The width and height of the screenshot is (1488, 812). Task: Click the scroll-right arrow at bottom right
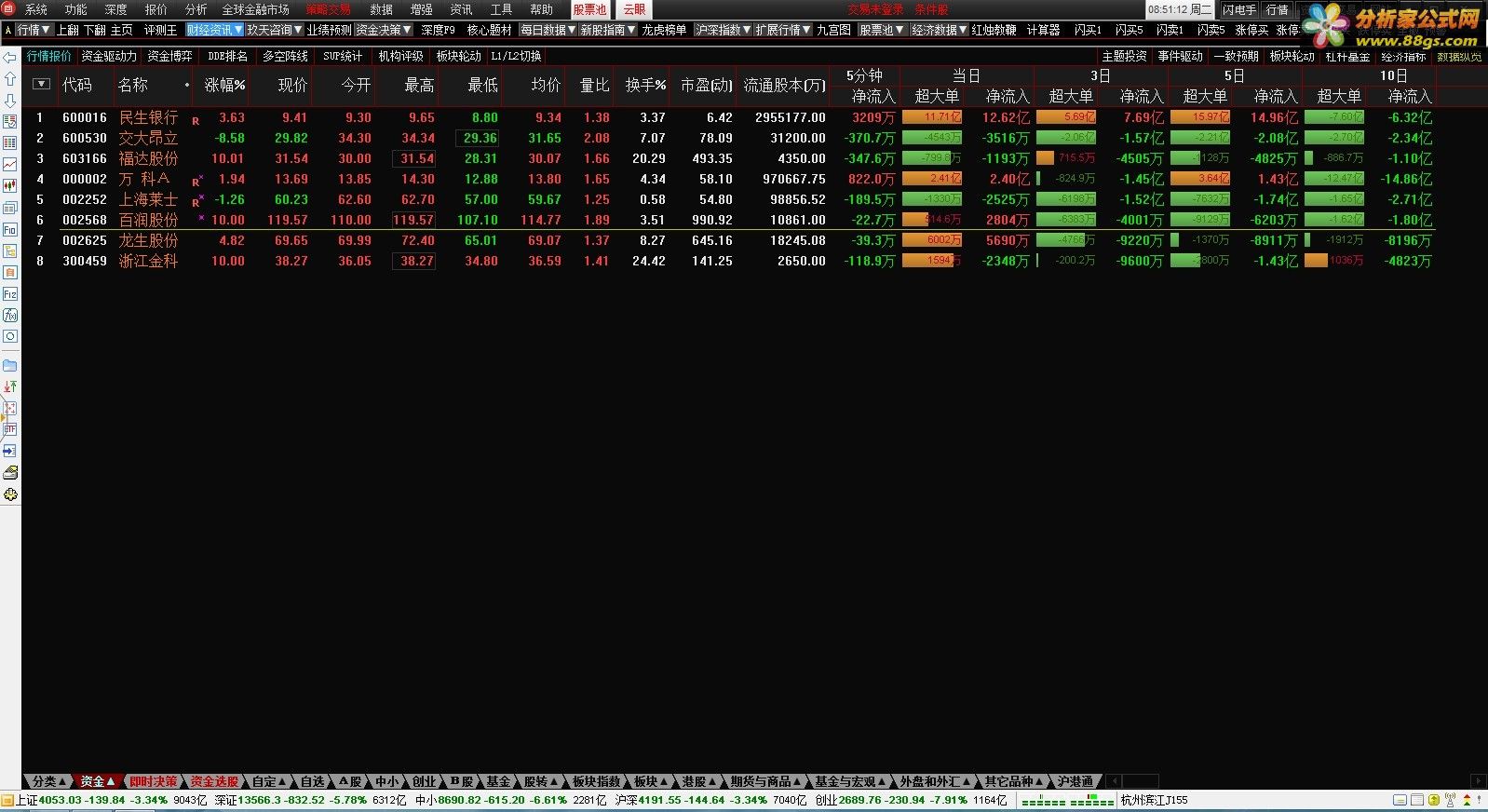click(x=1478, y=781)
